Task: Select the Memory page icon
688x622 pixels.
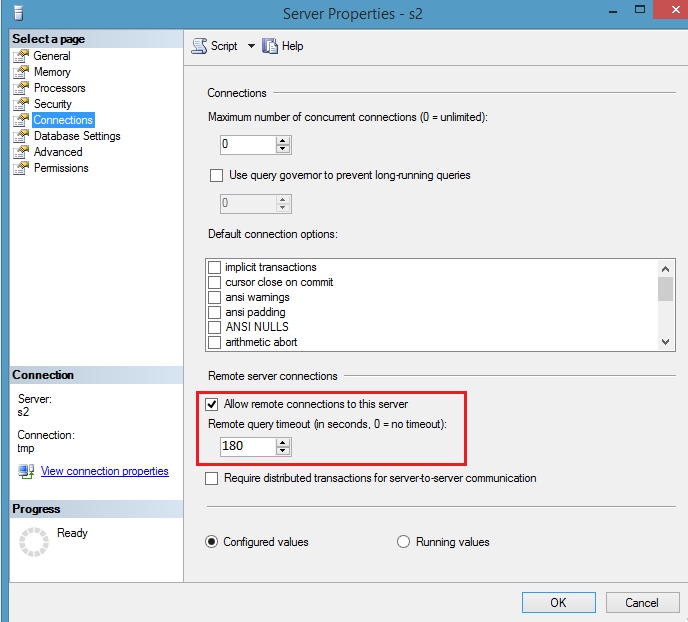Action: 21,72
